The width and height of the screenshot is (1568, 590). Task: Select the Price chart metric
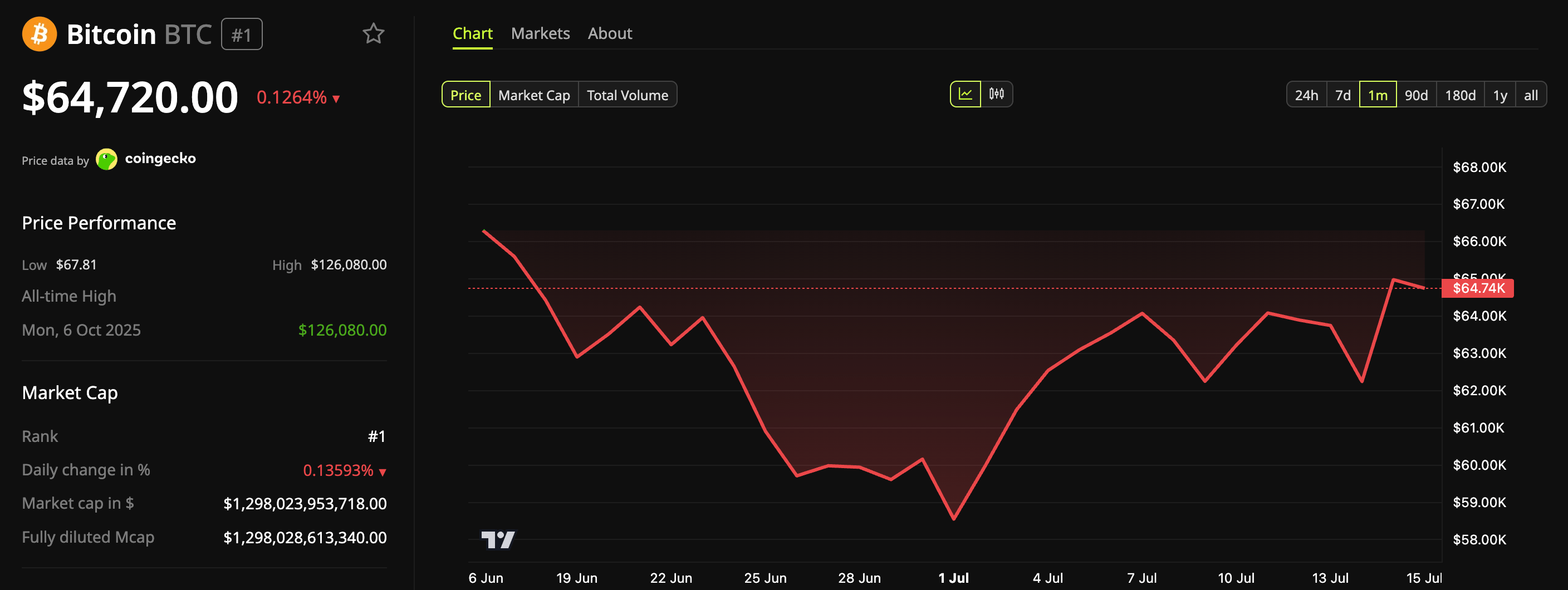point(465,95)
